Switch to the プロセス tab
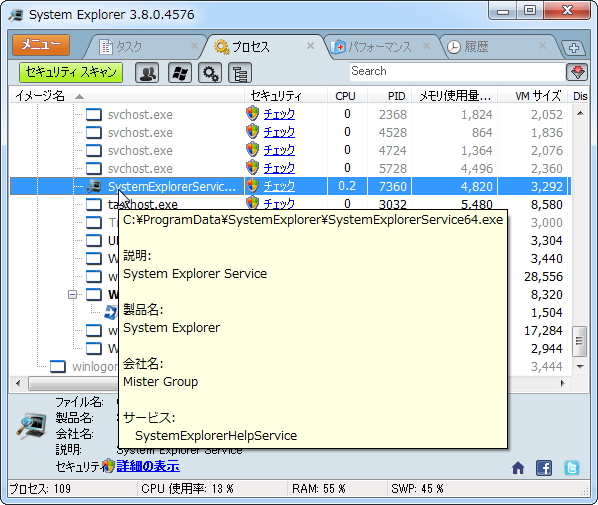 coord(251,47)
